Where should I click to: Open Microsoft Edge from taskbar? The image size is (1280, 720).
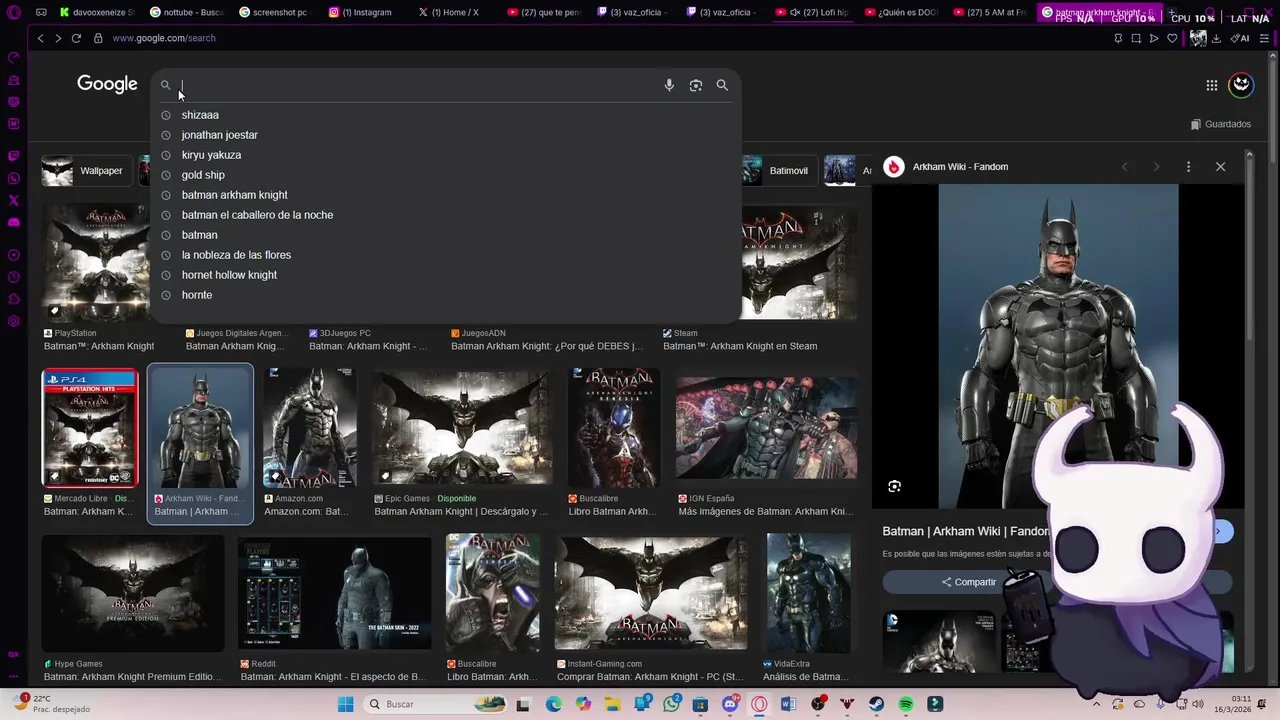[554, 704]
